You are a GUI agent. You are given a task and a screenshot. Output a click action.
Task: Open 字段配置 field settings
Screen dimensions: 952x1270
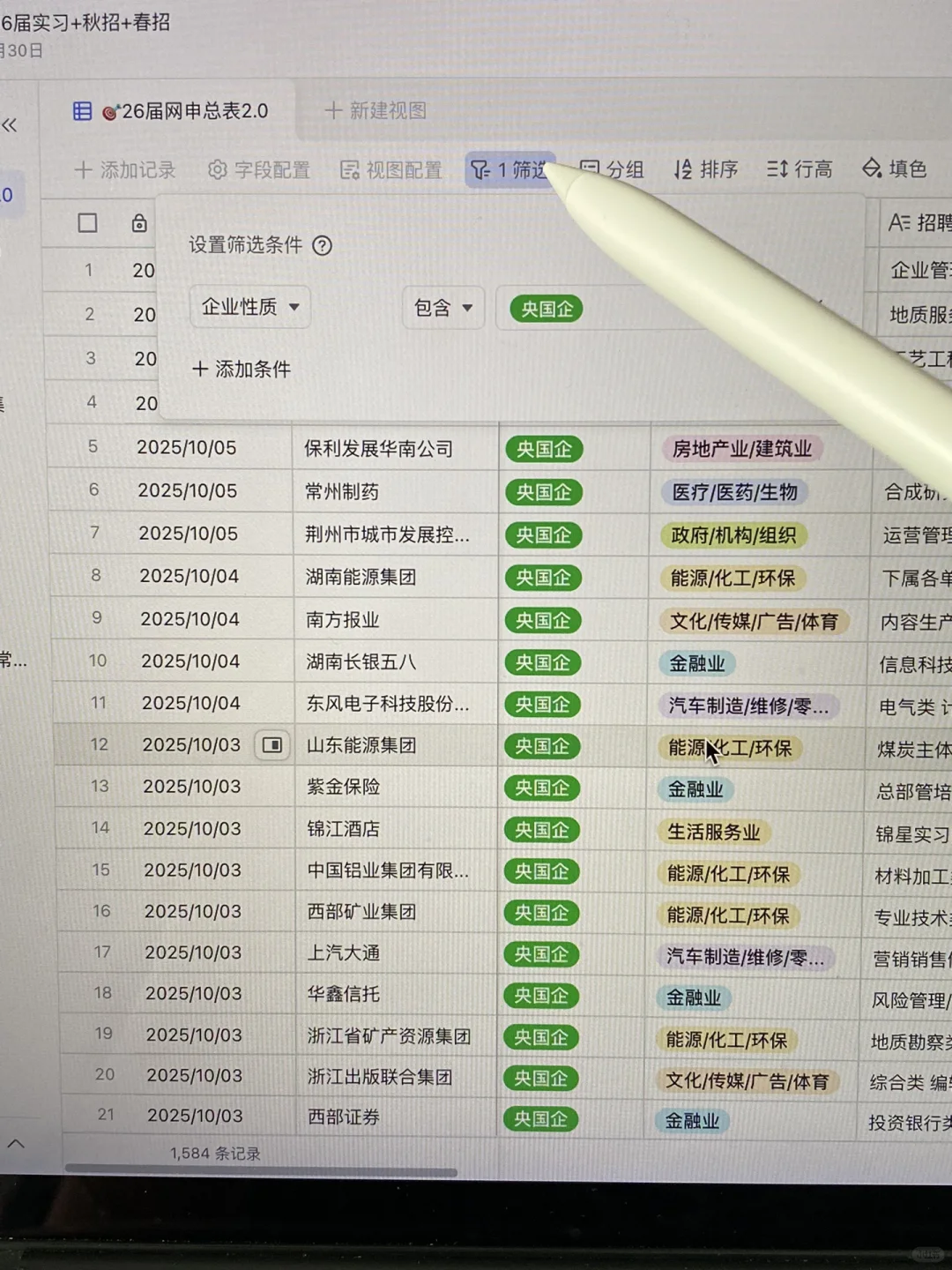coord(258,169)
